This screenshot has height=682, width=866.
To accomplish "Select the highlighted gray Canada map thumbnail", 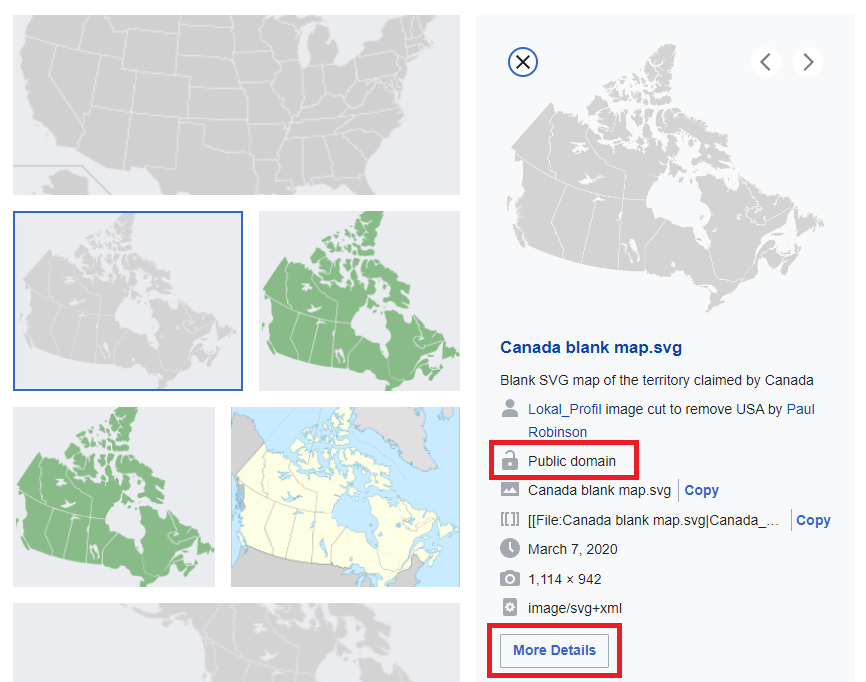I will click(x=127, y=299).
